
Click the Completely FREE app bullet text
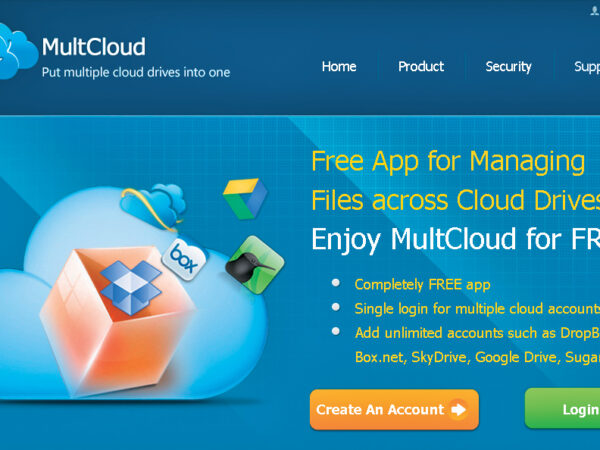[x=422, y=285]
